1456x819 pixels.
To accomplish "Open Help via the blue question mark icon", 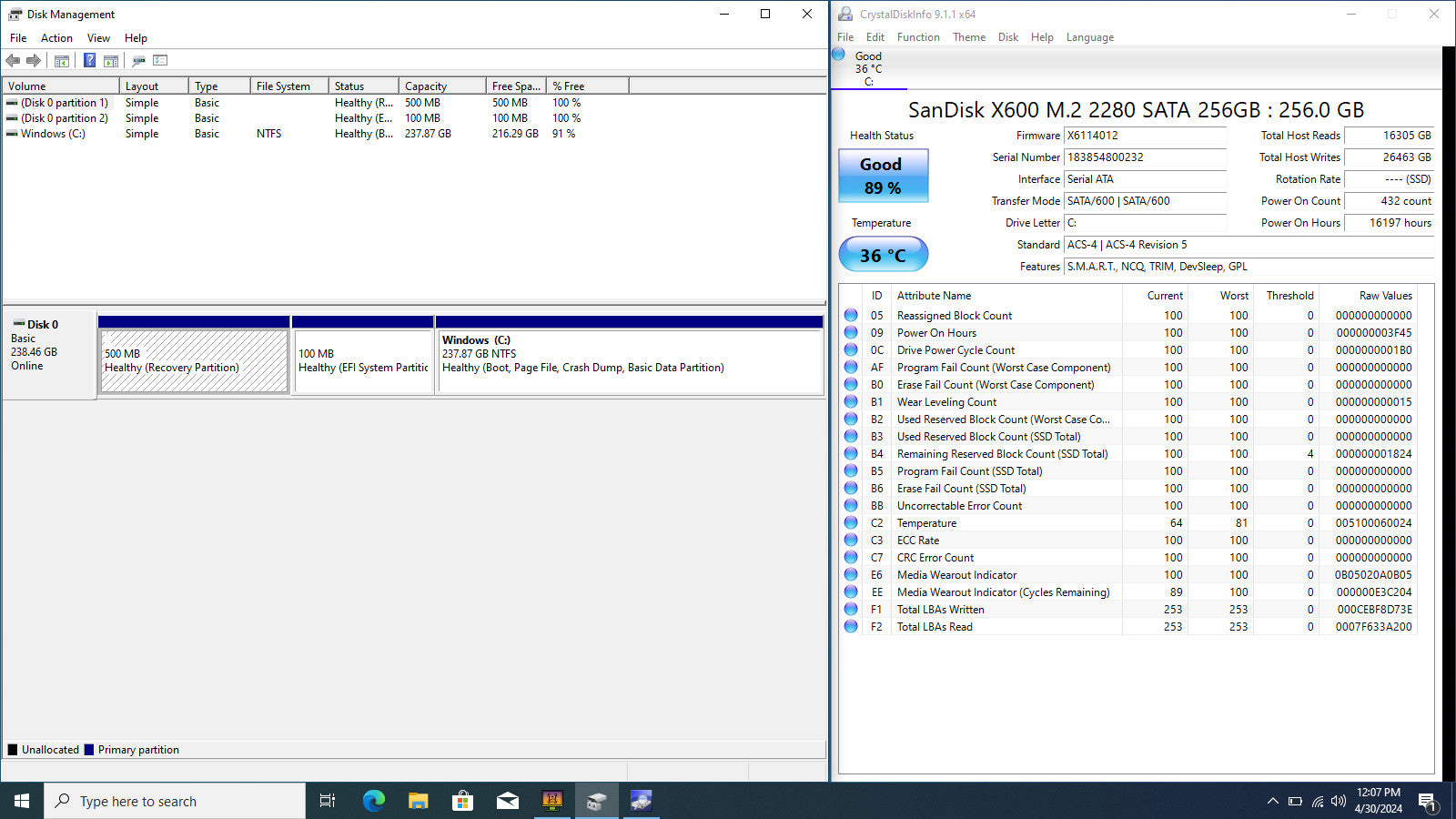I will (89, 61).
